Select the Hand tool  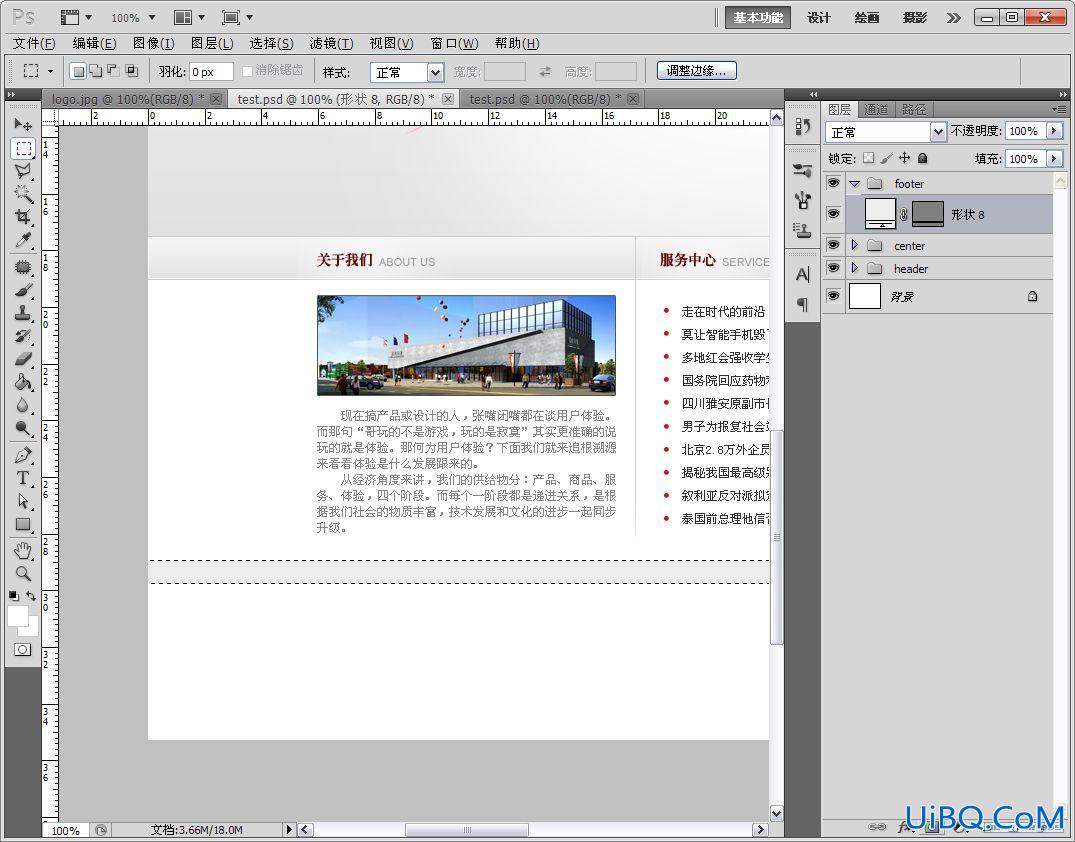(x=23, y=550)
